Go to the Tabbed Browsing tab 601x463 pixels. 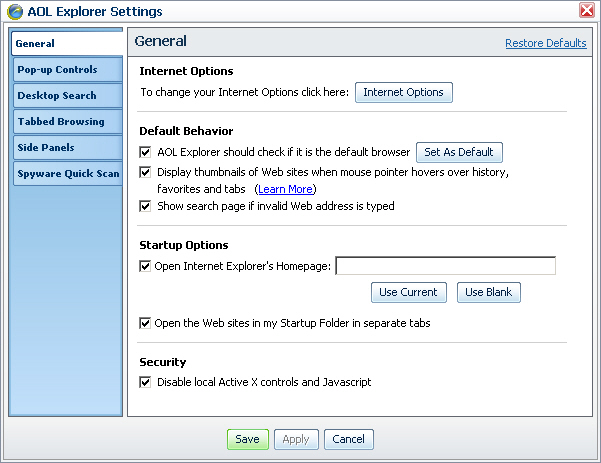pos(68,121)
